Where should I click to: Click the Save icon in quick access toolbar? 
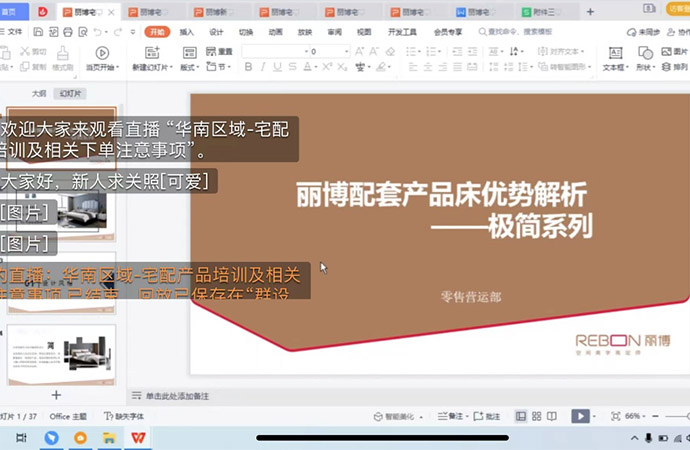point(38,32)
